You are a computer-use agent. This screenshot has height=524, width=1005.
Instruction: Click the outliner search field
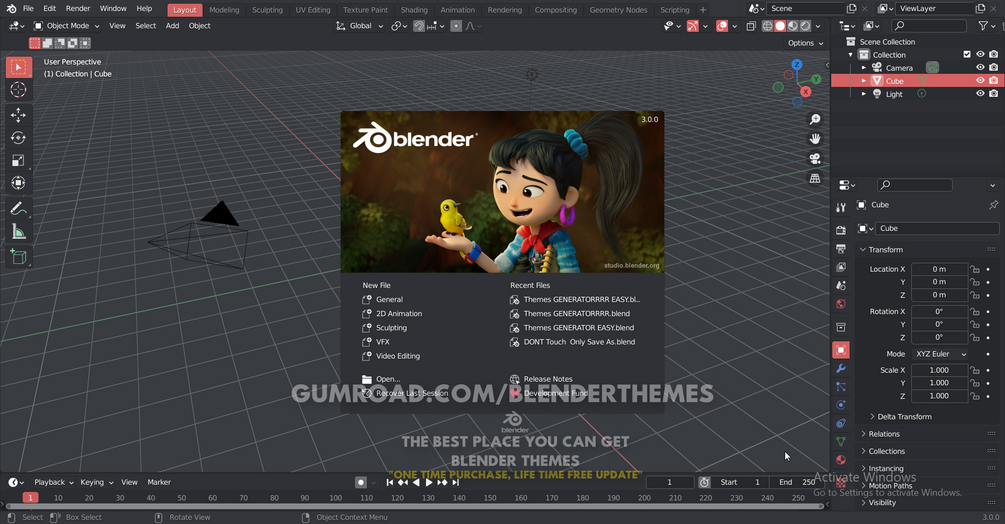(x=929, y=26)
